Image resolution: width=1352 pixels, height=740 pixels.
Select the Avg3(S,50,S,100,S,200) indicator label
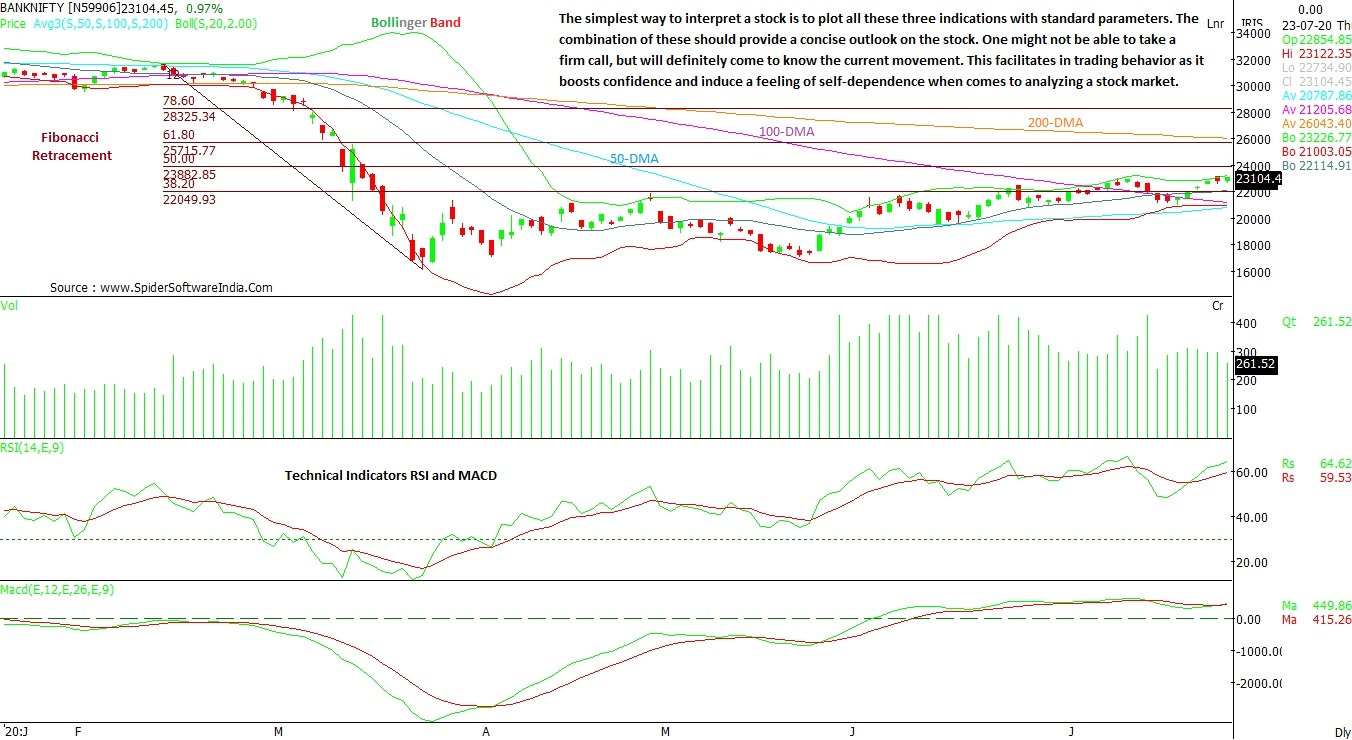coord(100,21)
